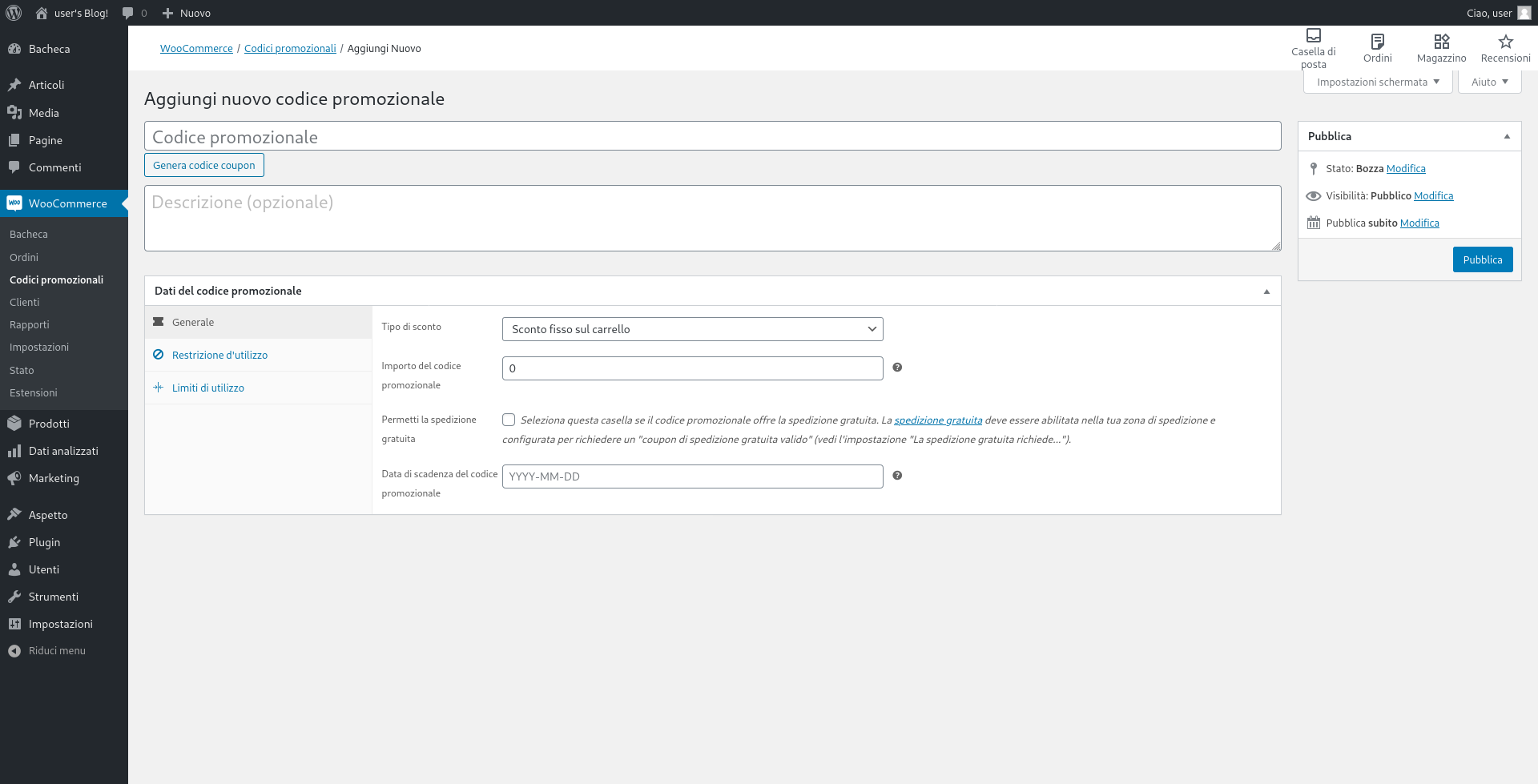Viewport: 1538px width, 784px height.
Task: Click Modifica link next to Pubblica subito
Action: tap(1419, 223)
